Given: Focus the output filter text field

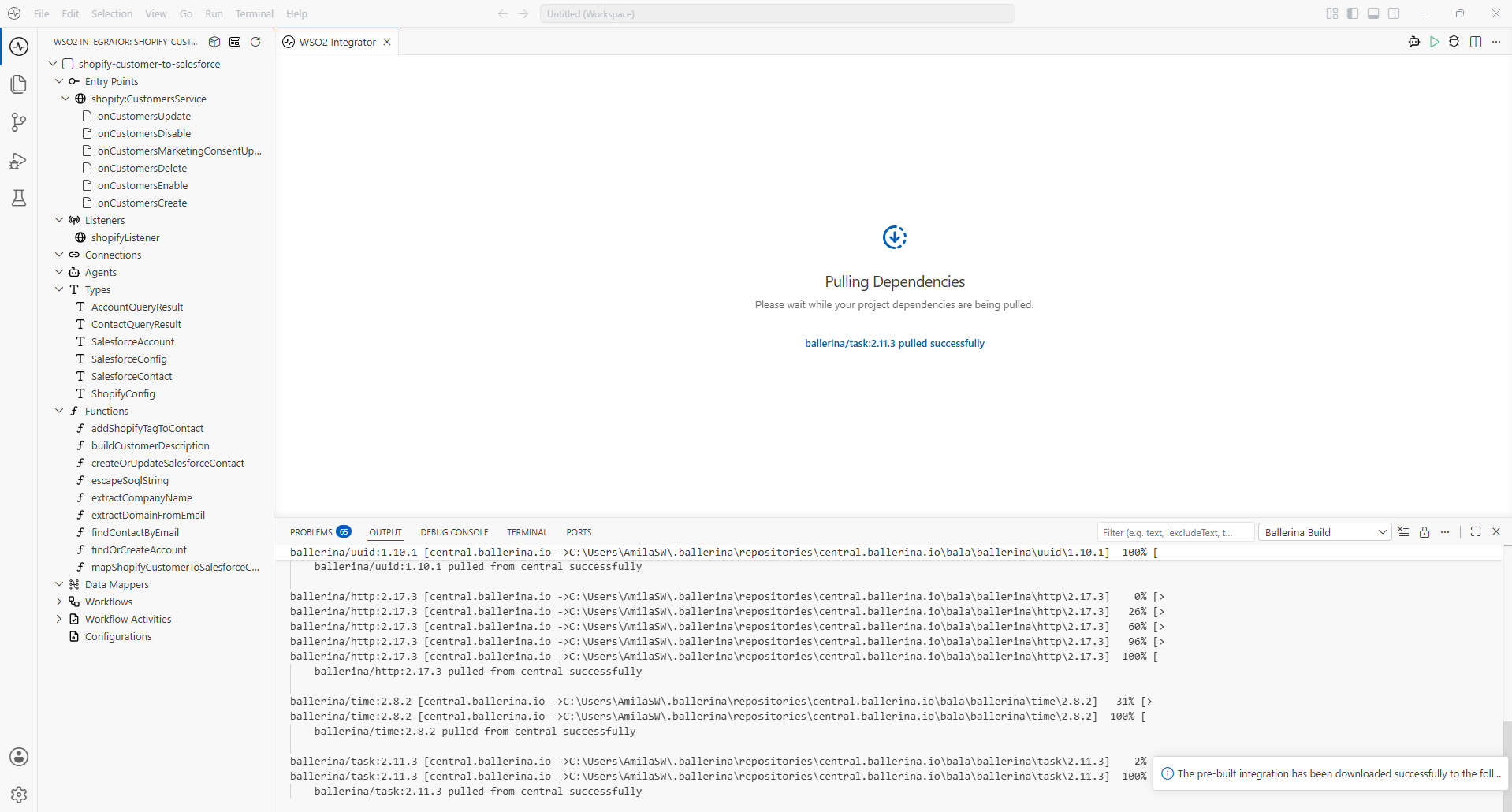Looking at the screenshot, I should 1175,532.
